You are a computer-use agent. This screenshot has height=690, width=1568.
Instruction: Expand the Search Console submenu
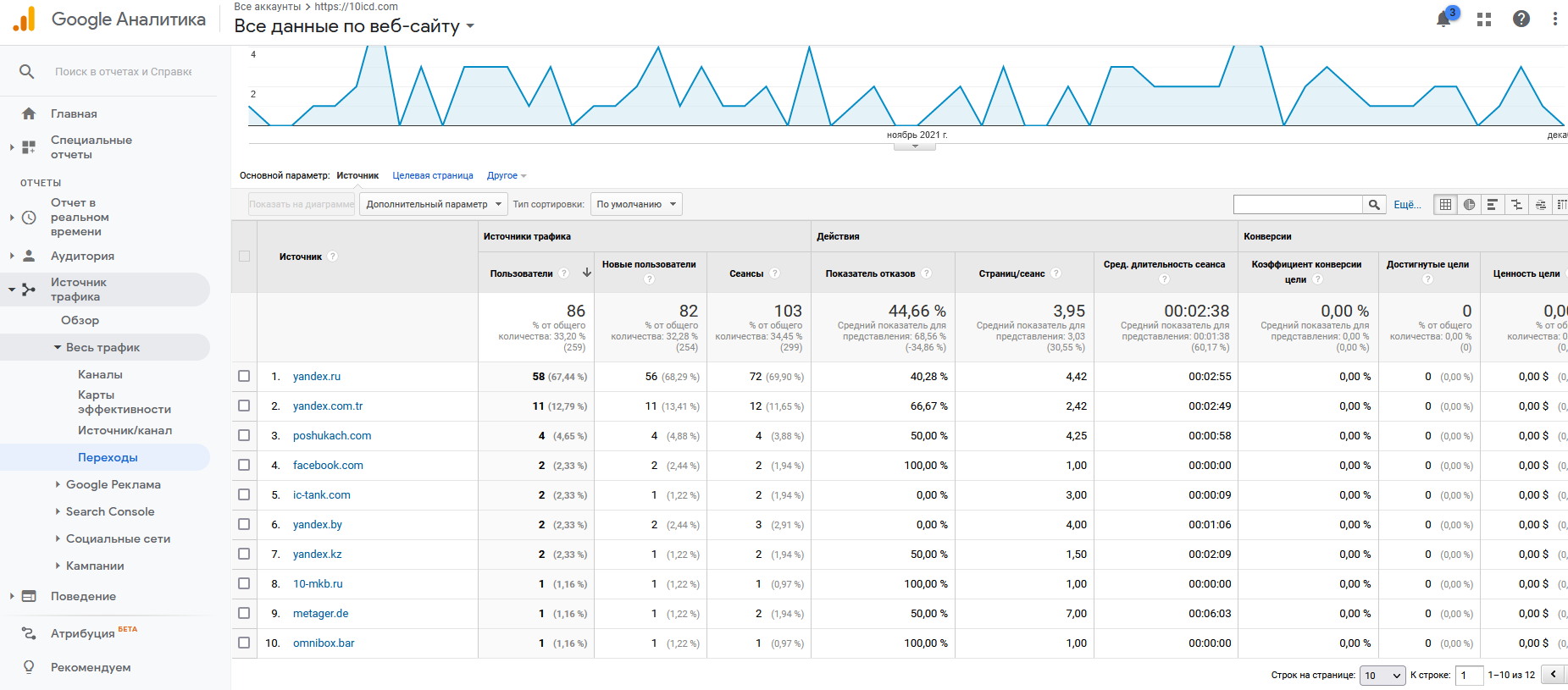[58, 511]
